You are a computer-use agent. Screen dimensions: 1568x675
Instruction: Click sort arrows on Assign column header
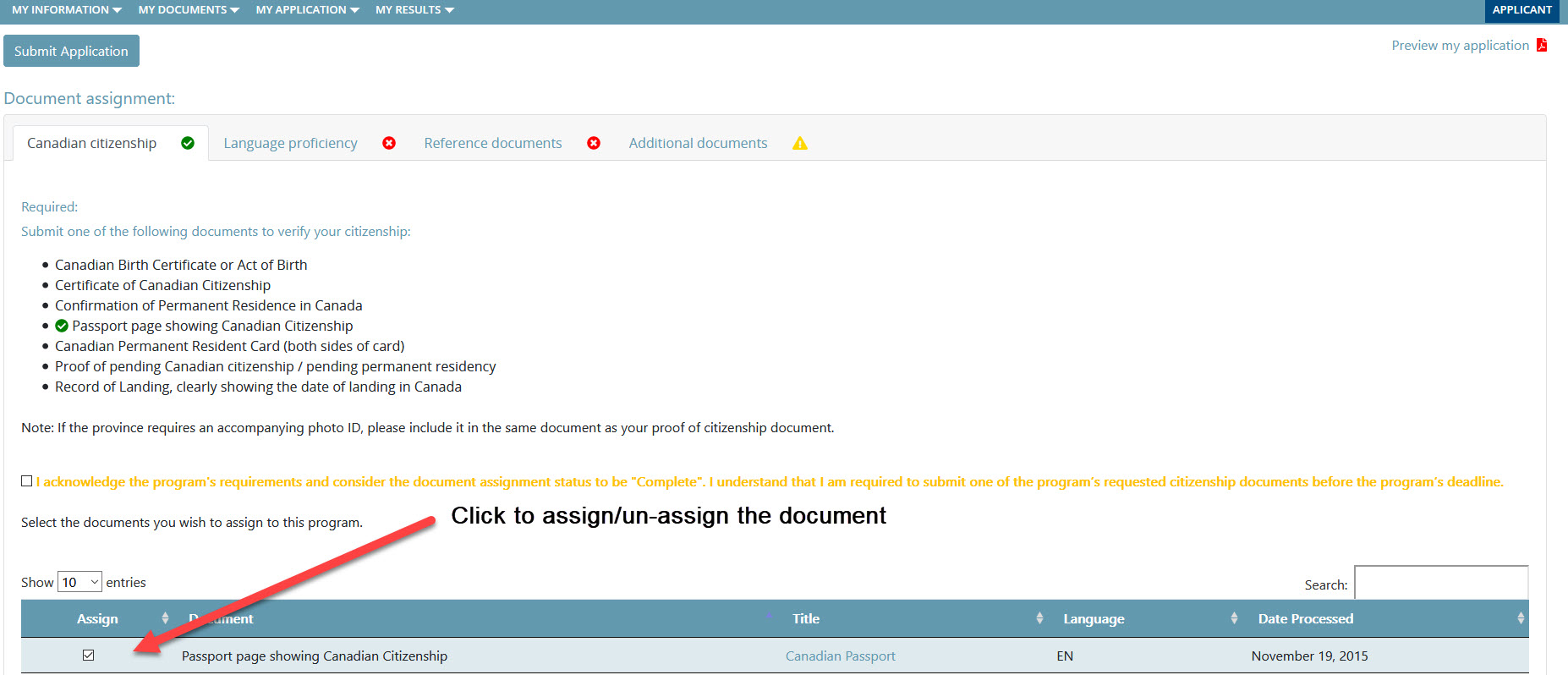click(165, 618)
